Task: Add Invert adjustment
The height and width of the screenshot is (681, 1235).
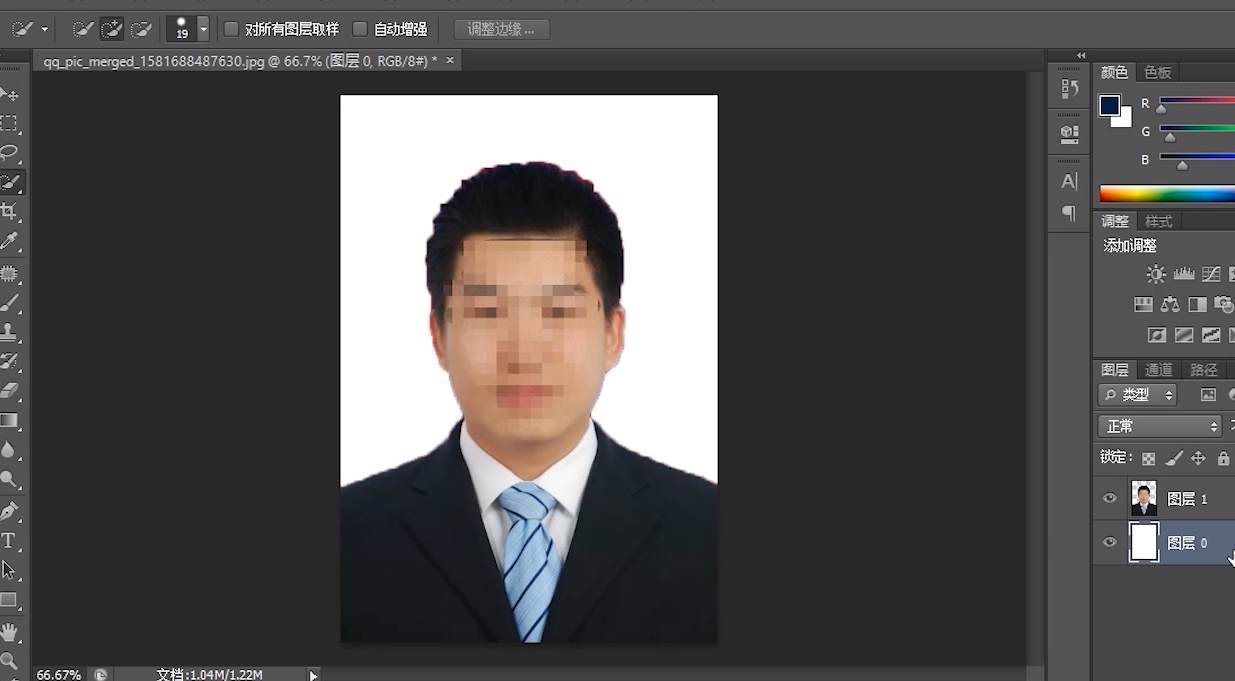Action: (1157, 335)
